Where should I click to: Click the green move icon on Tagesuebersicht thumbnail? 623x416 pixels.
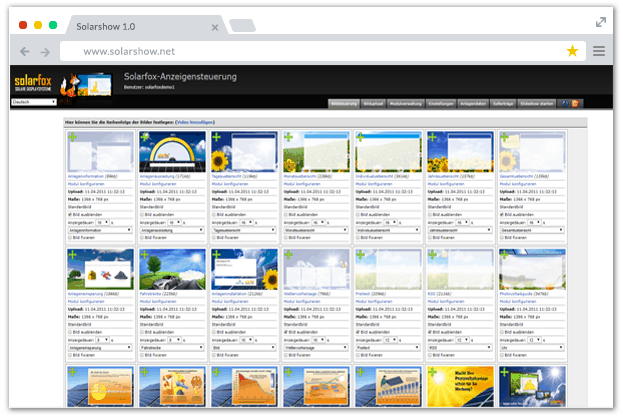click(216, 137)
